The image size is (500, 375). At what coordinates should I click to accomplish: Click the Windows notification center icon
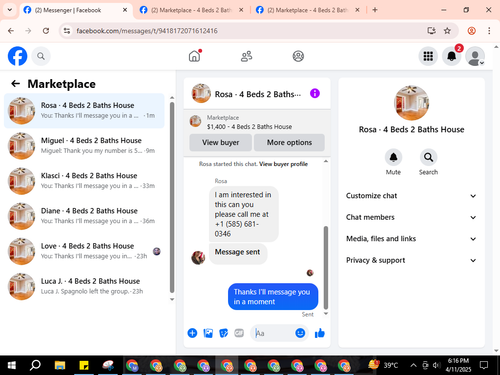tap(484, 365)
